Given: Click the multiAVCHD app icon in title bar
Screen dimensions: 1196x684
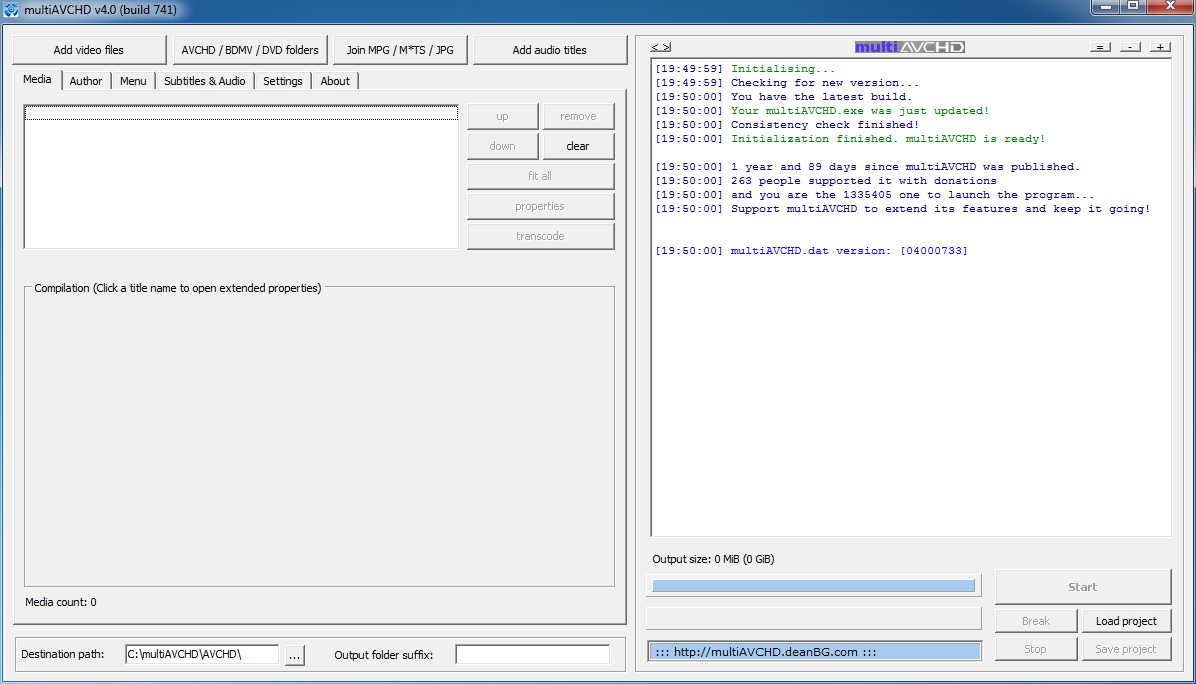Looking at the screenshot, I should tap(11, 10).
